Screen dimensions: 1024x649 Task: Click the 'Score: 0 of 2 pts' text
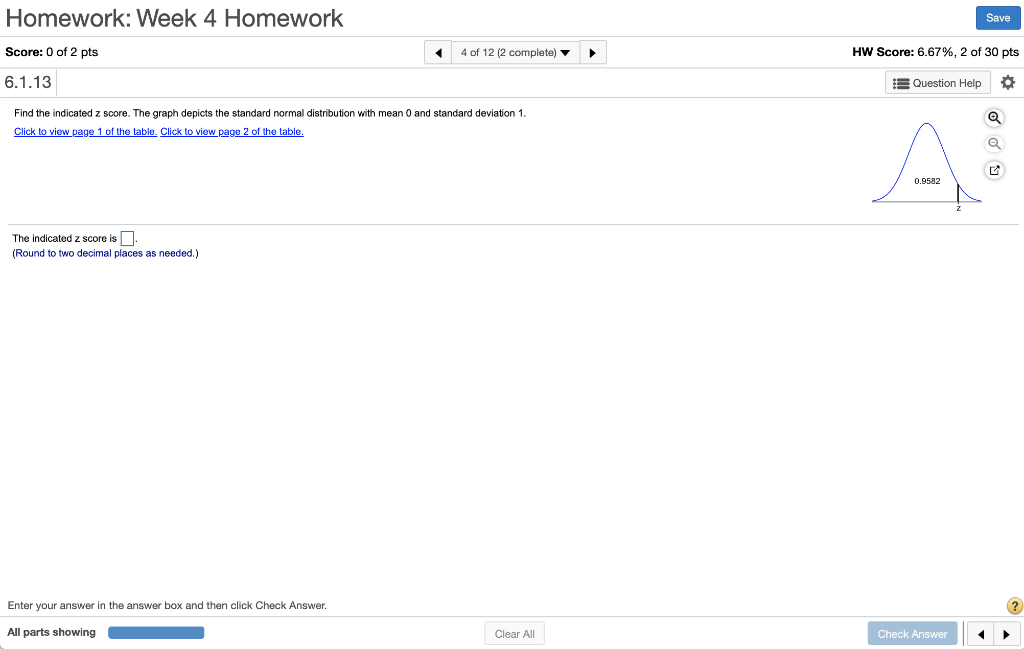click(52, 52)
